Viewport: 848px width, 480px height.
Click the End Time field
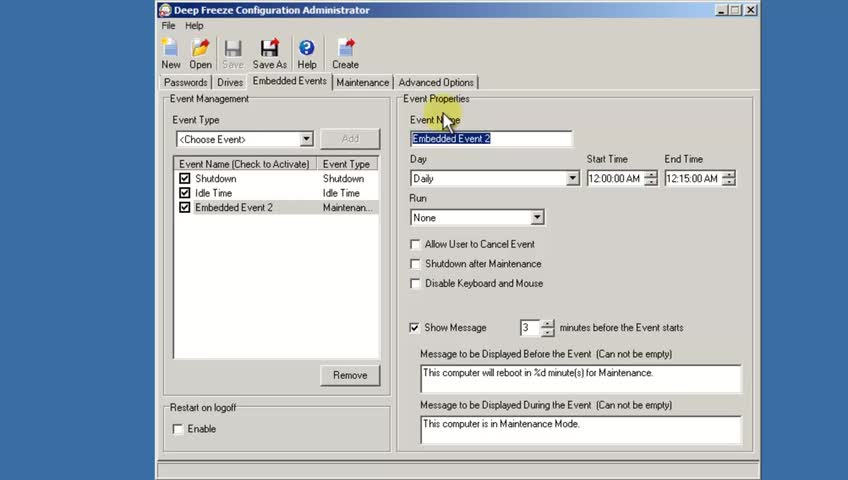pyautogui.click(x=694, y=178)
